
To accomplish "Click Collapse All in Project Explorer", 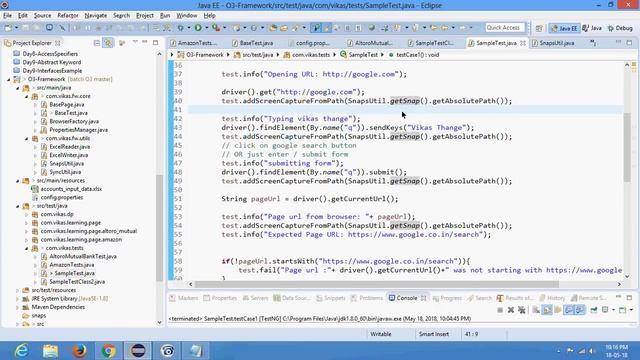I will click(x=97, y=43).
